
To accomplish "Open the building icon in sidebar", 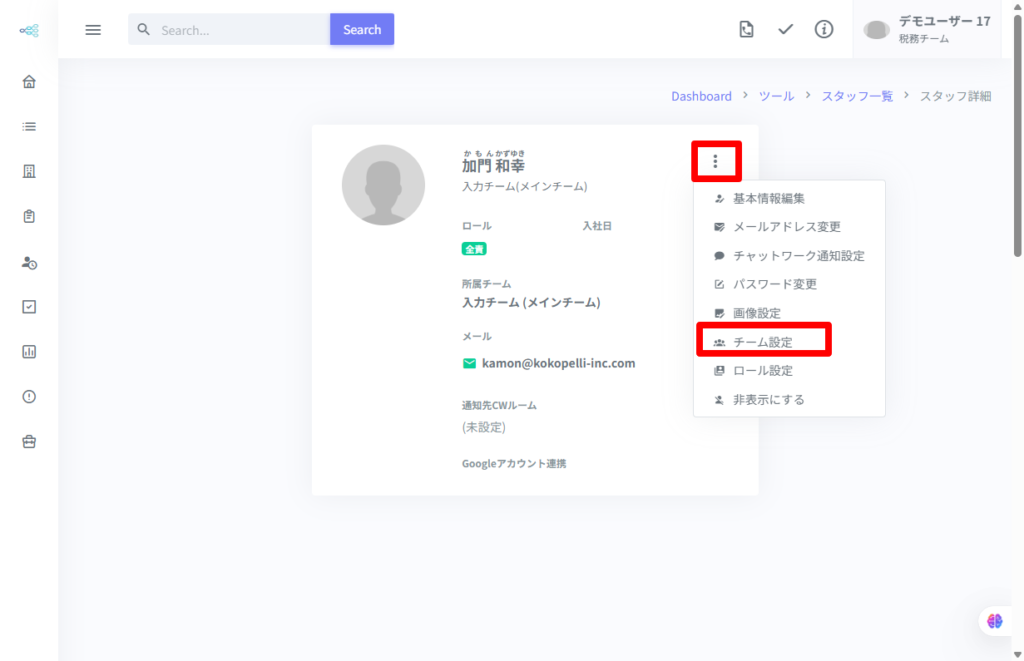I will pyautogui.click(x=29, y=171).
